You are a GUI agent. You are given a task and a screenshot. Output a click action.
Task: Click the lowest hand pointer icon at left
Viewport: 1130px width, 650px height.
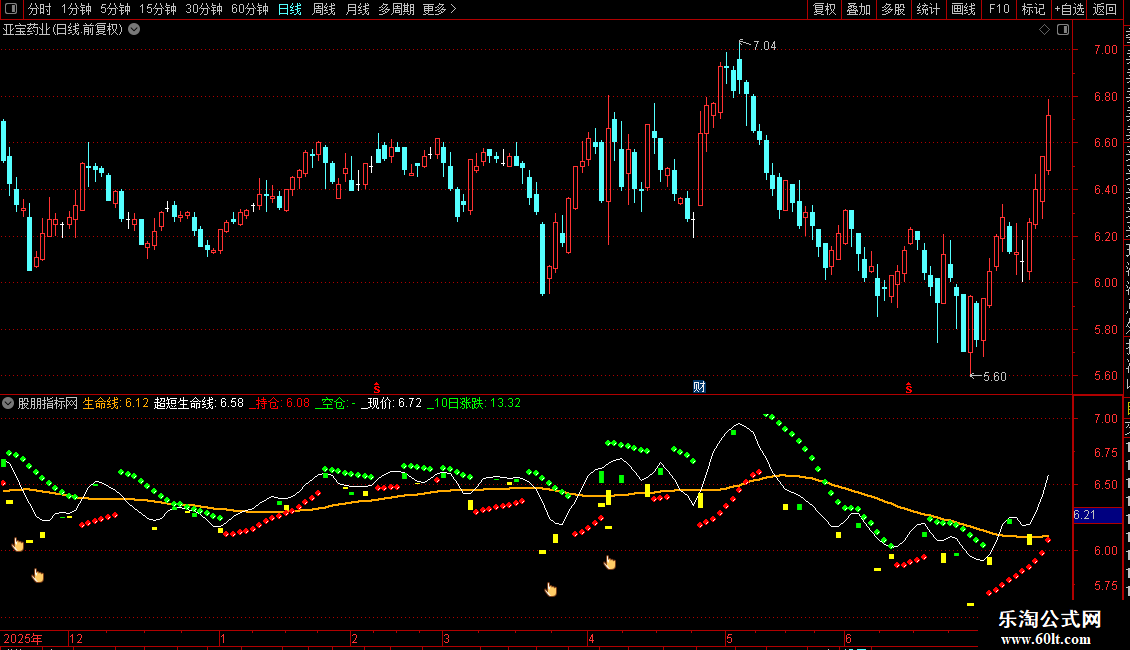coord(38,574)
